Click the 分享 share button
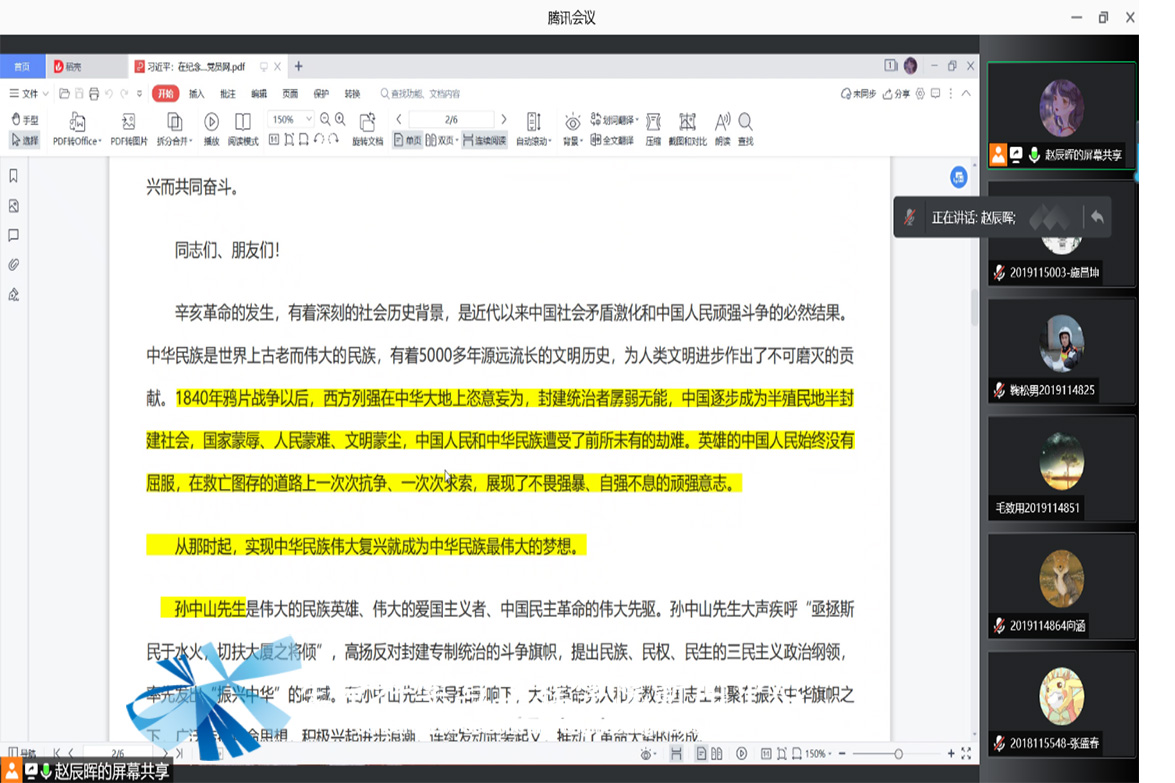 [897, 94]
